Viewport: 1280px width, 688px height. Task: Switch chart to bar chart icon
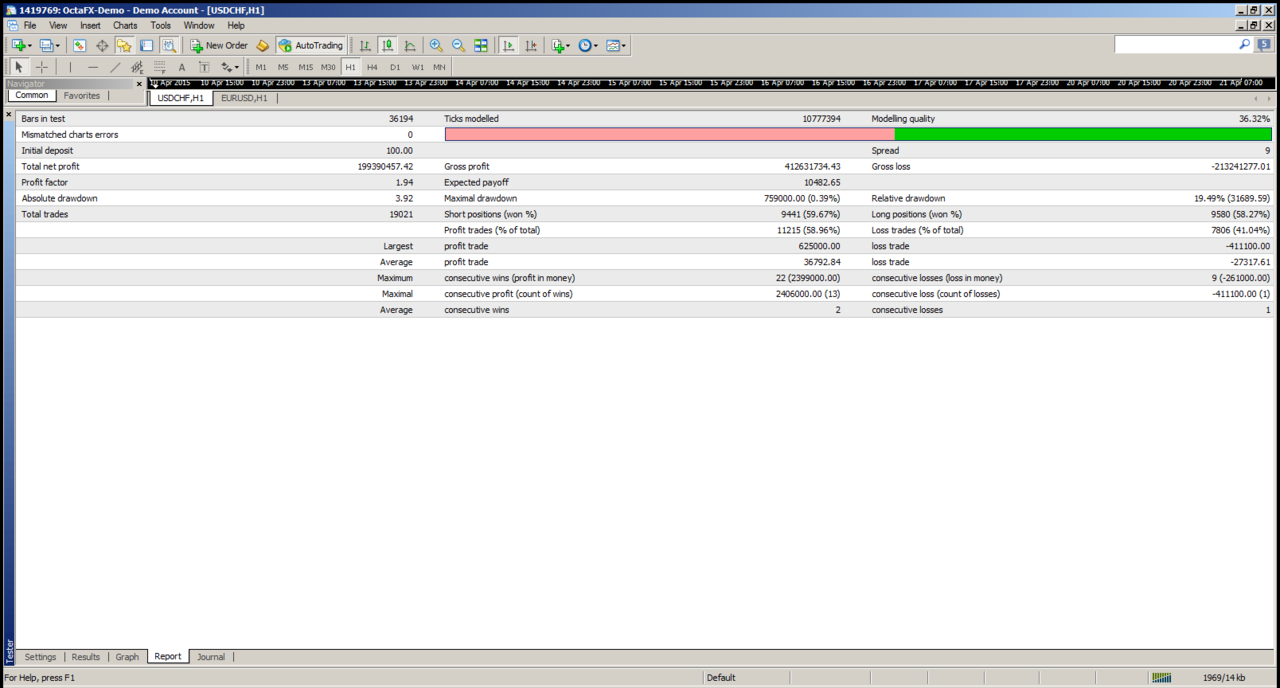point(365,45)
